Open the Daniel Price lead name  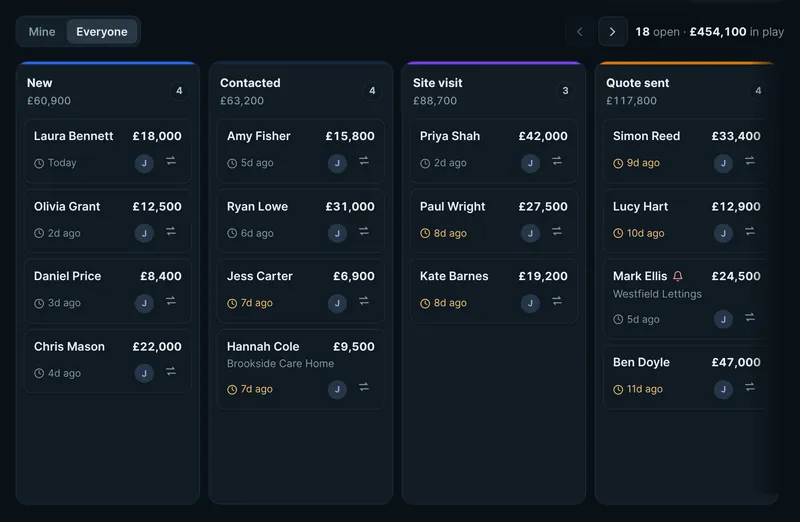point(67,276)
